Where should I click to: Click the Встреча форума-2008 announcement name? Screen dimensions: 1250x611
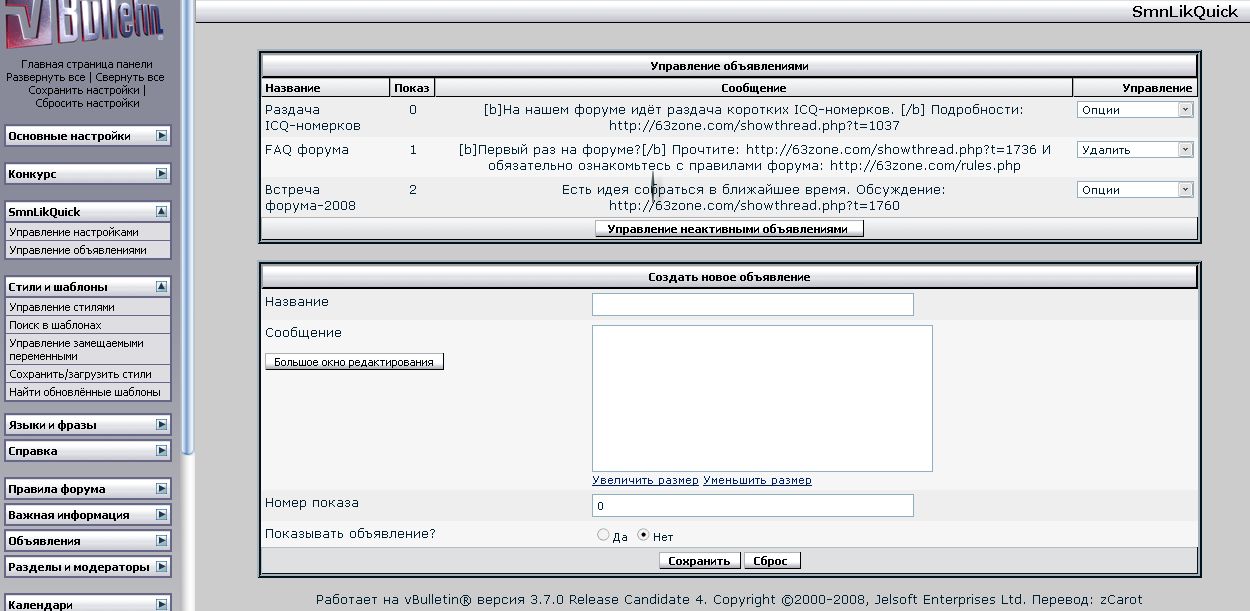tap(310, 197)
